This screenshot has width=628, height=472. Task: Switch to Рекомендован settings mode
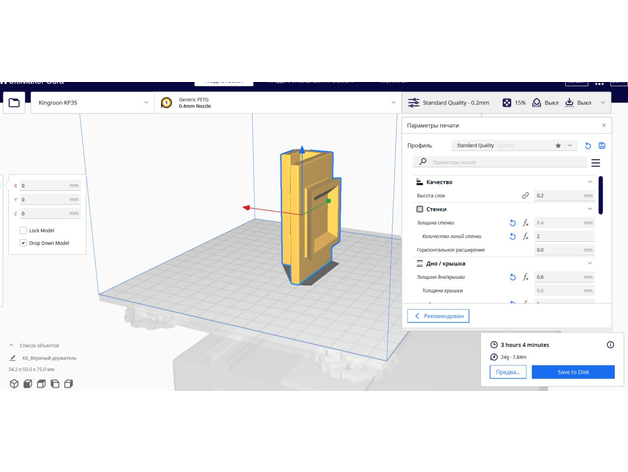(x=440, y=316)
